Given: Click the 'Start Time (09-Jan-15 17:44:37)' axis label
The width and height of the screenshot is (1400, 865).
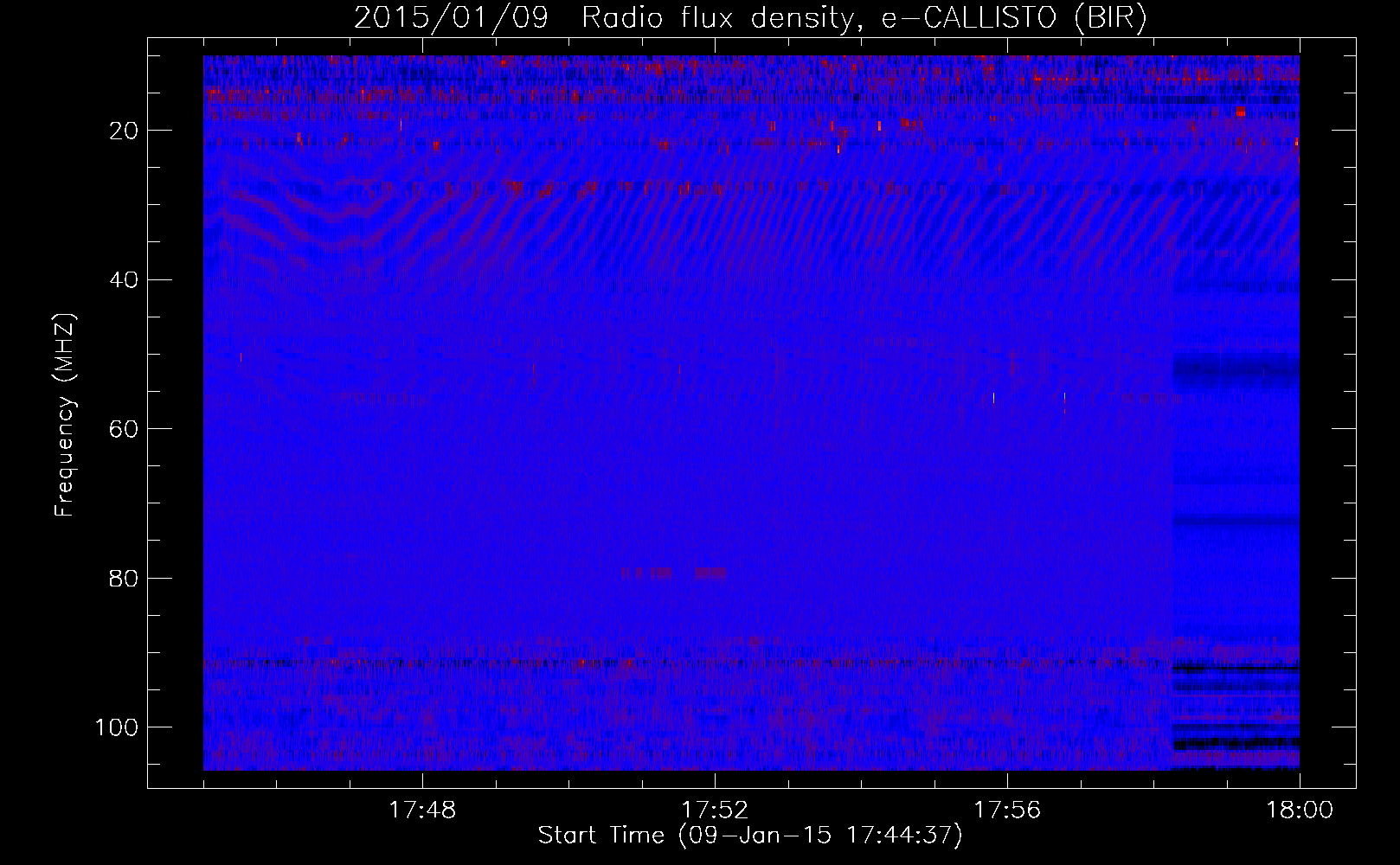Looking at the screenshot, I should point(750,836).
